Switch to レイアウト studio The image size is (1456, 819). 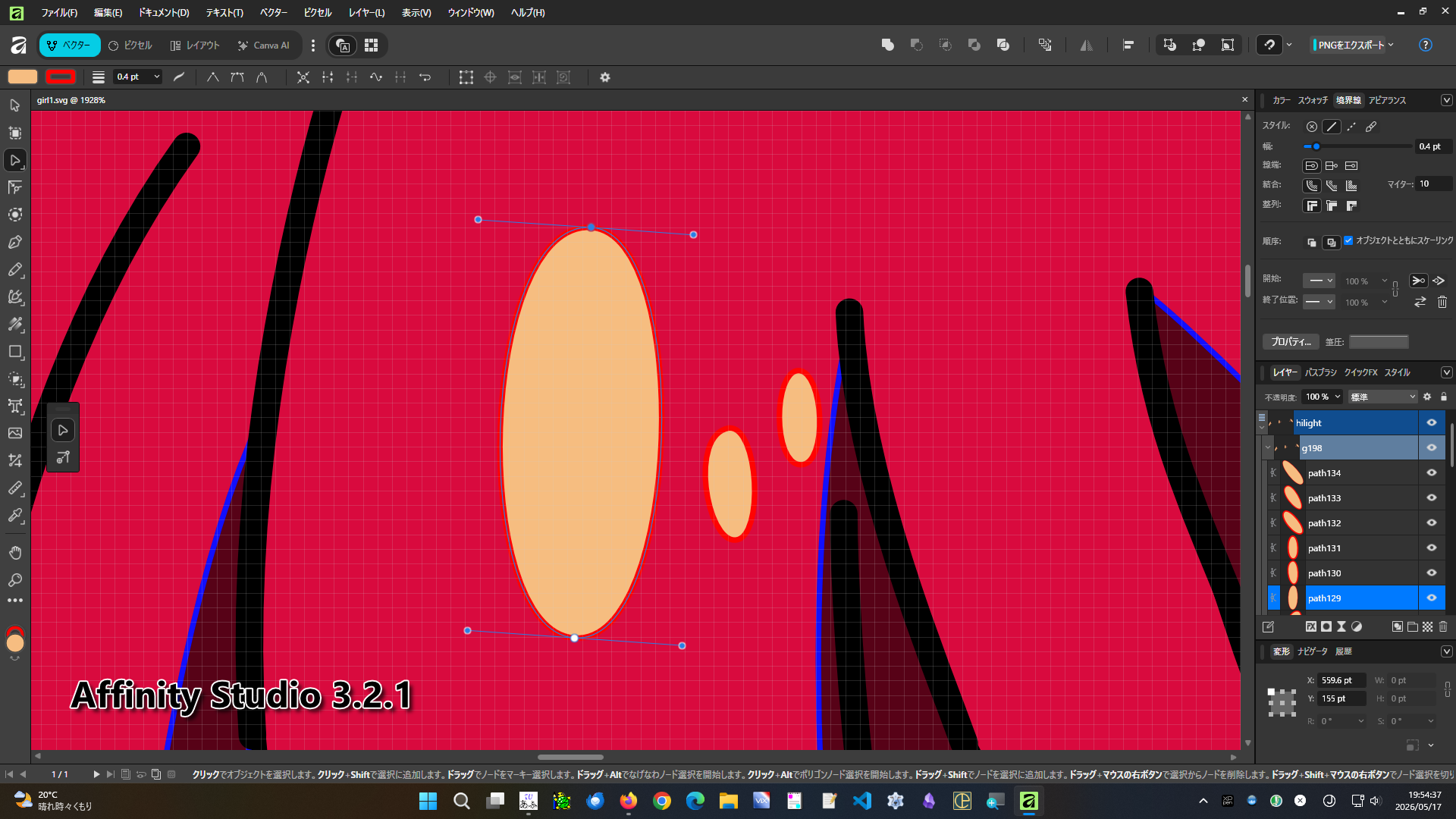195,45
